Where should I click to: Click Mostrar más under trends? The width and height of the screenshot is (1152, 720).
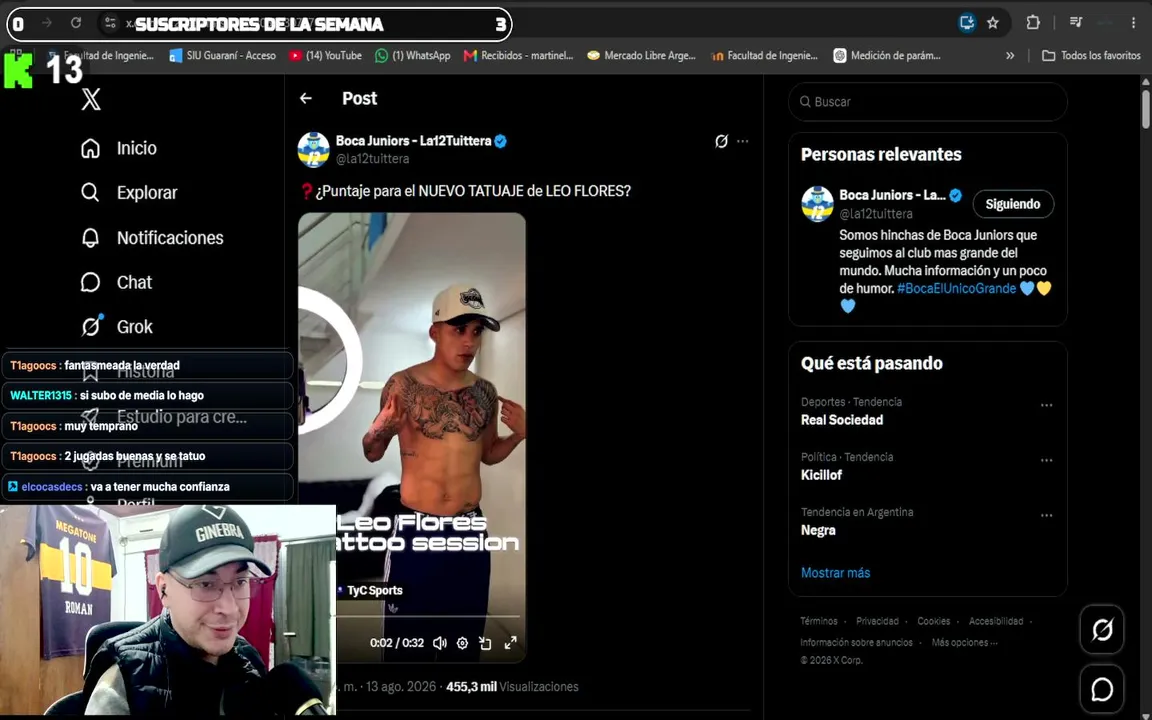[x=835, y=573]
